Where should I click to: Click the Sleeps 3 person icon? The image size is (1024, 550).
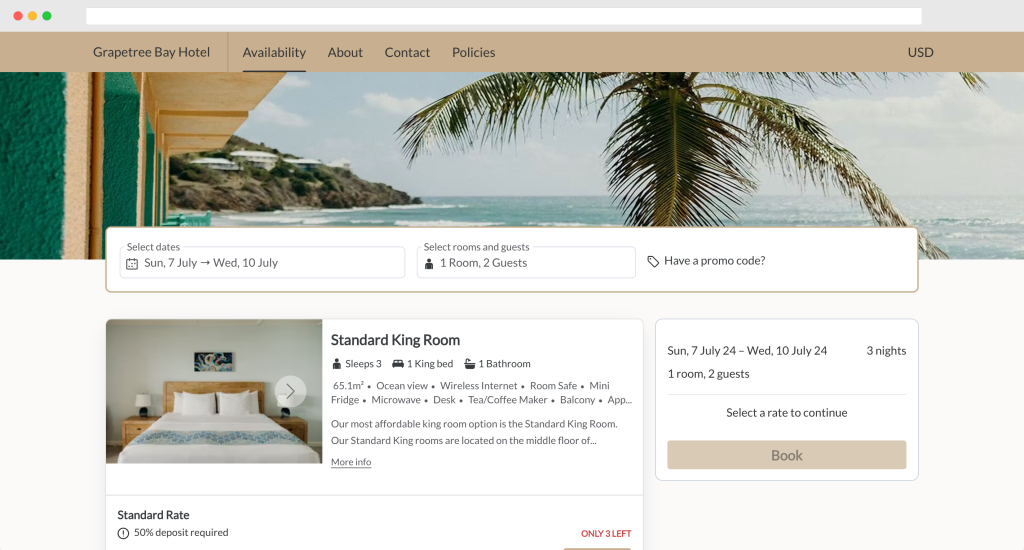point(336,364)
